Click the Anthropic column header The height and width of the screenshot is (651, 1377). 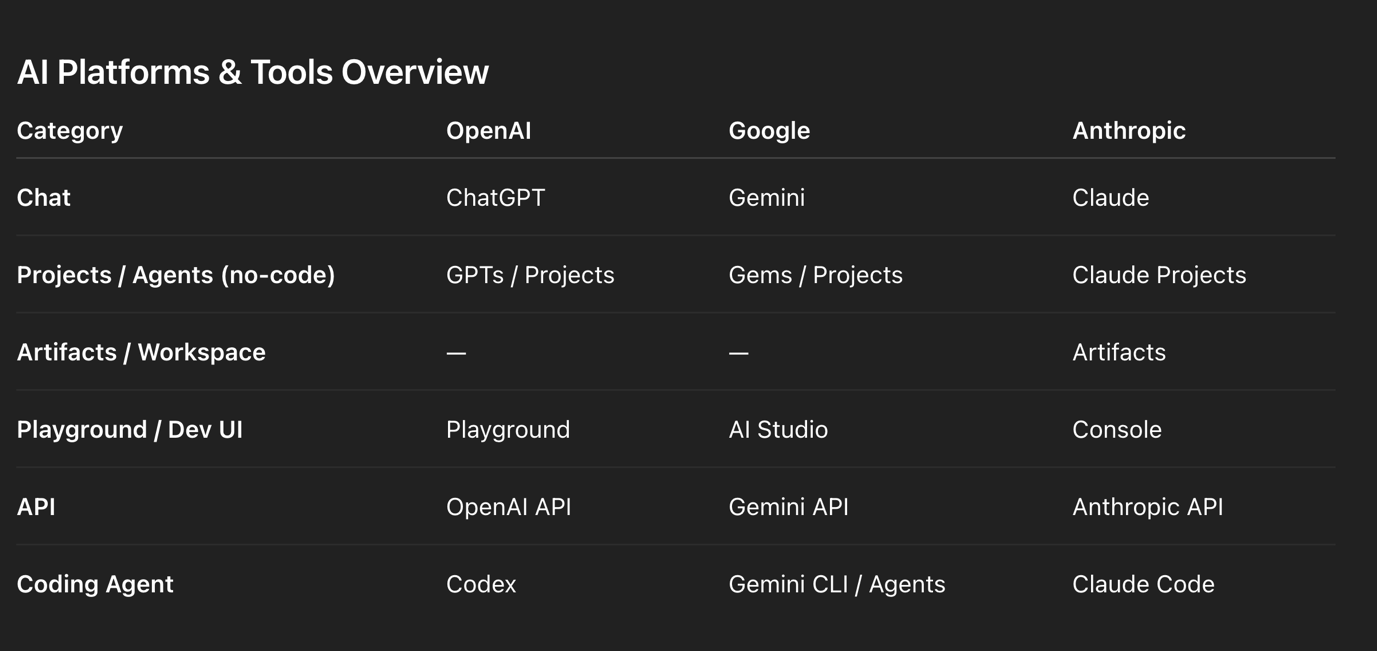(1128, 131)
